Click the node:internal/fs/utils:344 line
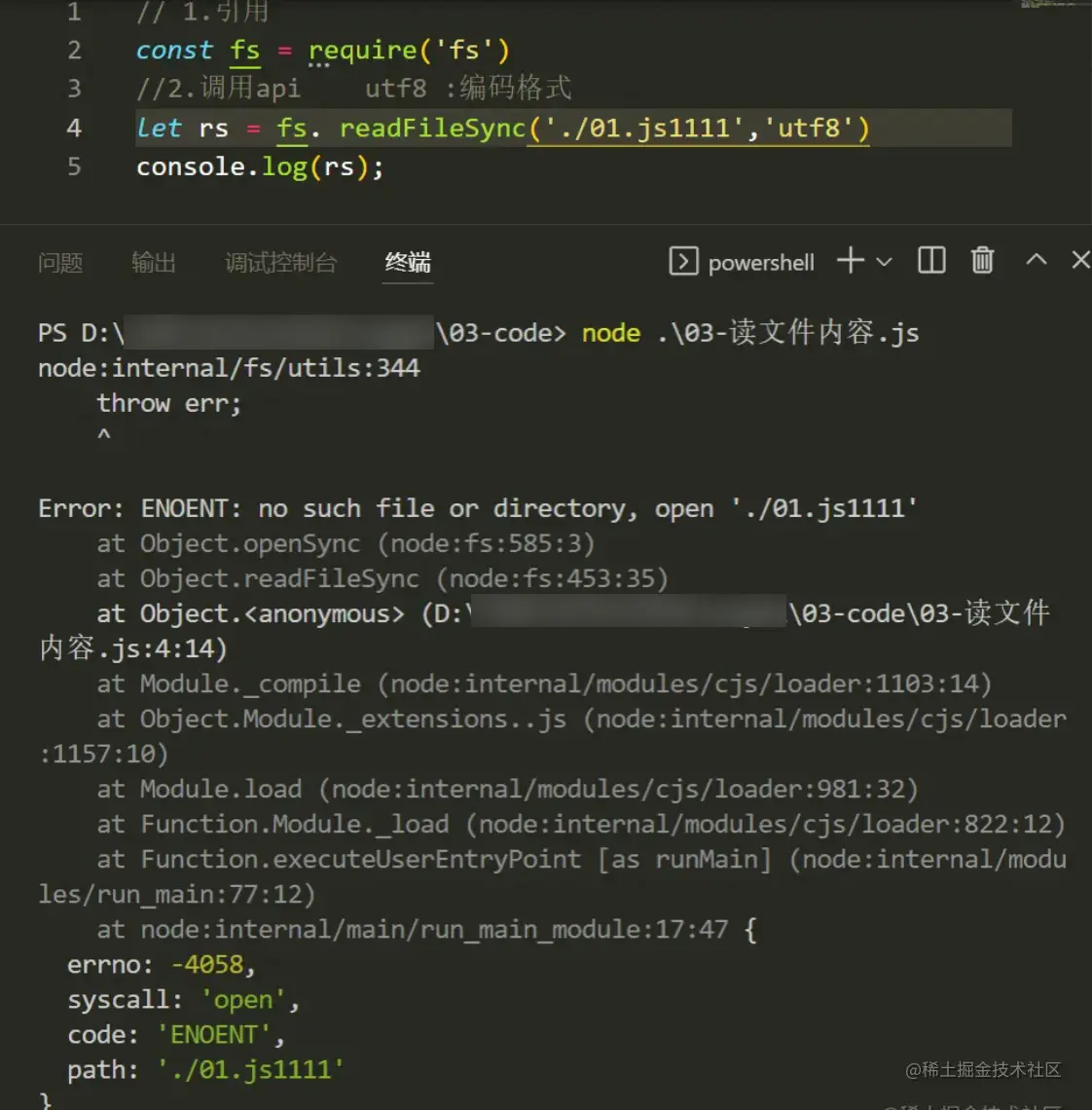 click(229, 368)
